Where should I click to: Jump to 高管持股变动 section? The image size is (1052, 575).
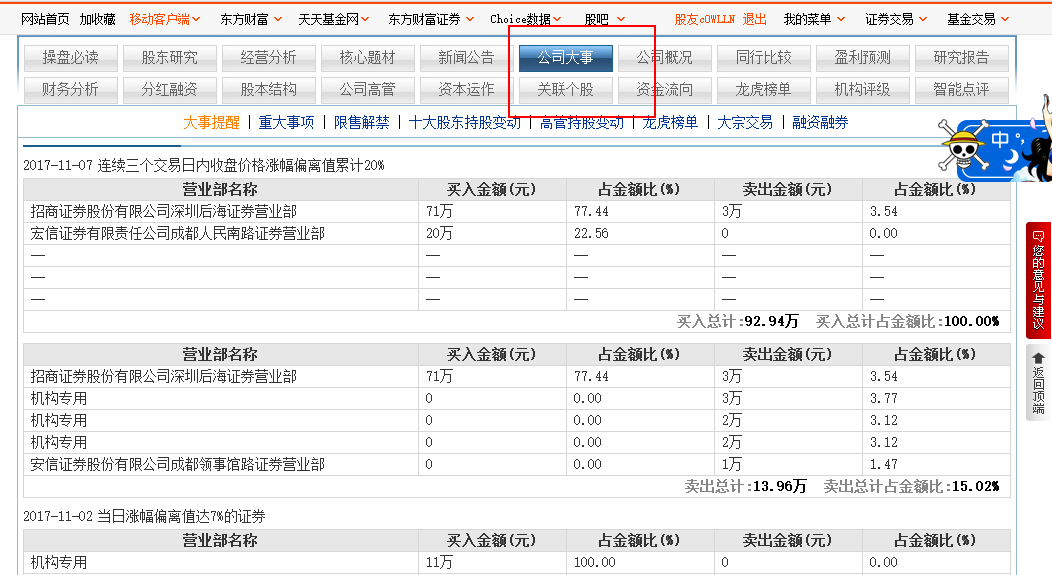[582, 123]
